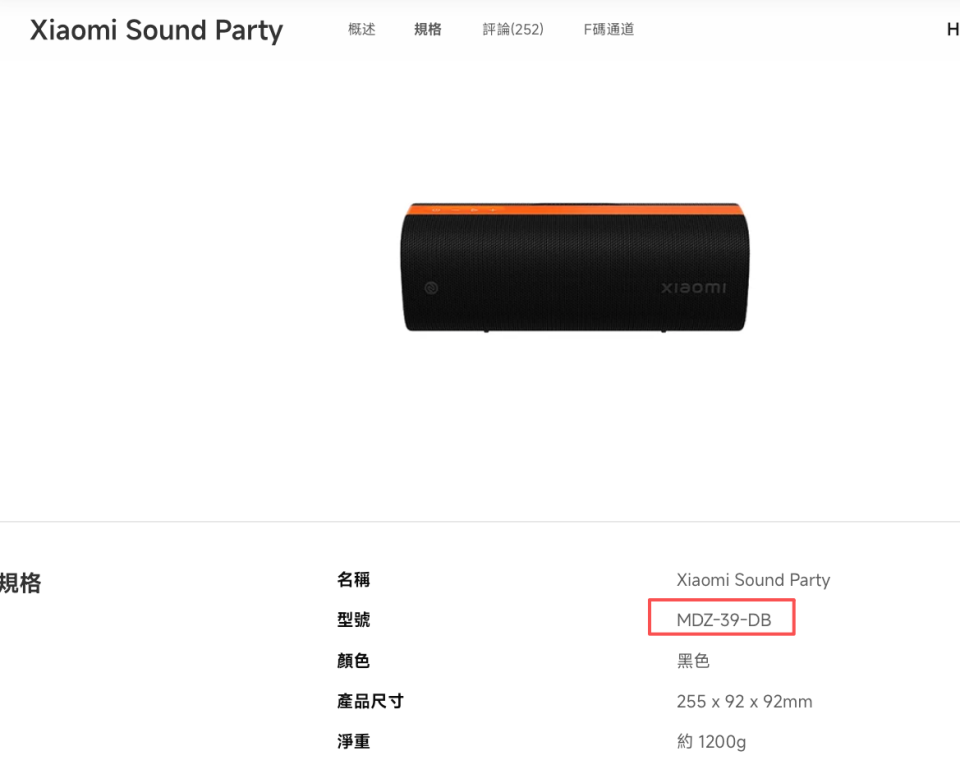Click the circular logo icon on the speaker
This screenshot has height=765, width=960.
pyautogui.click(x=431, y=288)
